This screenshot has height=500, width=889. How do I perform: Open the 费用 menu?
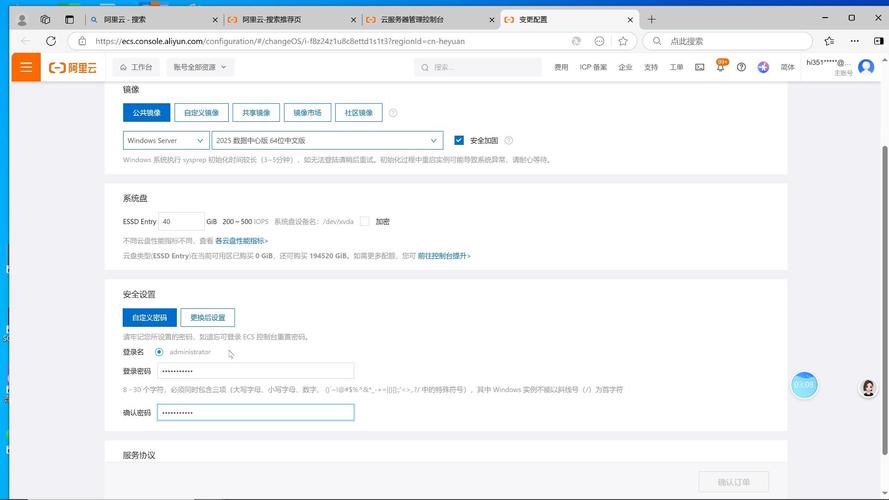(561, 67)
